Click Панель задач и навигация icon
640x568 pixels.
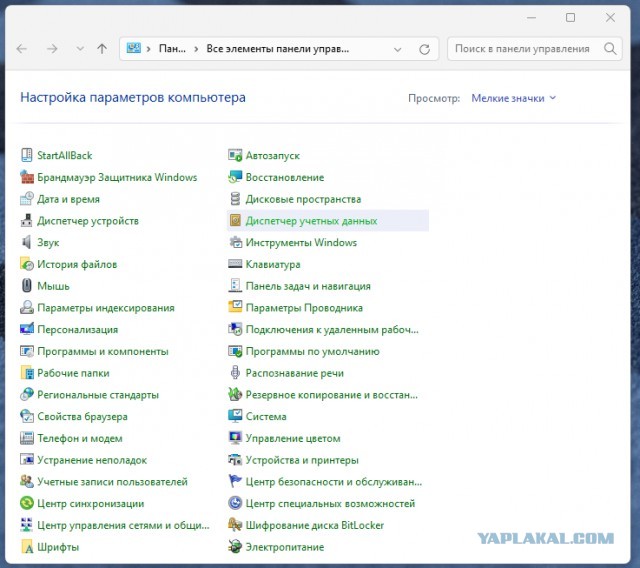click(x=235, y=286)
